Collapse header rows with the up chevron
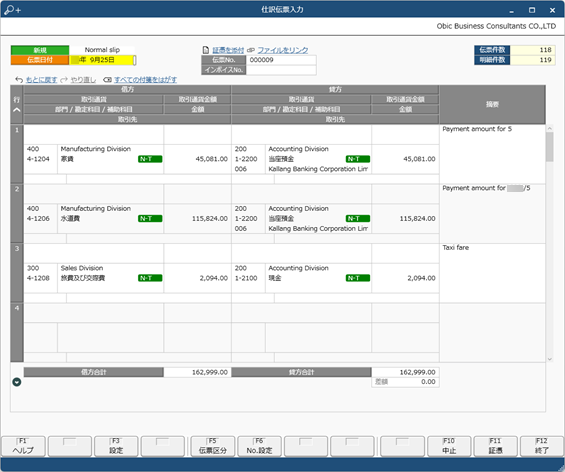 tap(17, 110)
